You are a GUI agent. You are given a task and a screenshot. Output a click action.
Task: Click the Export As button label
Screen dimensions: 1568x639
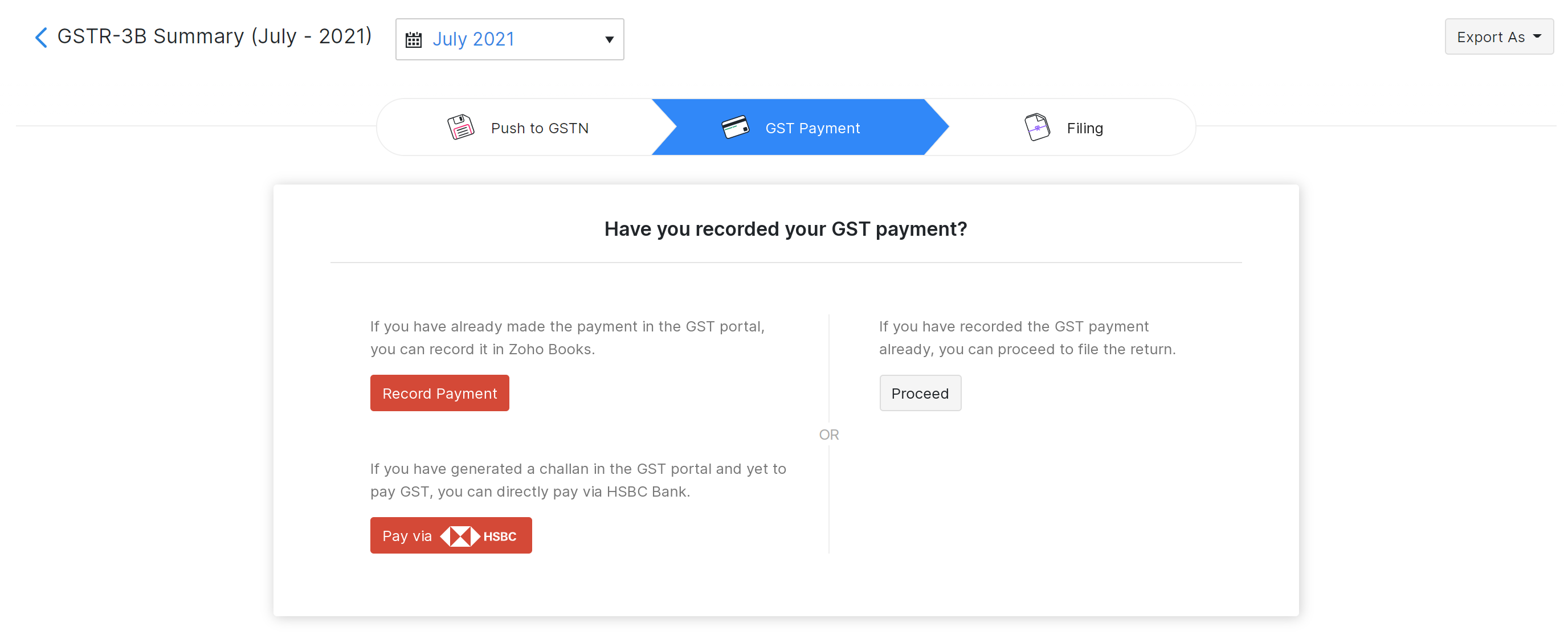tap(1490, 37)
